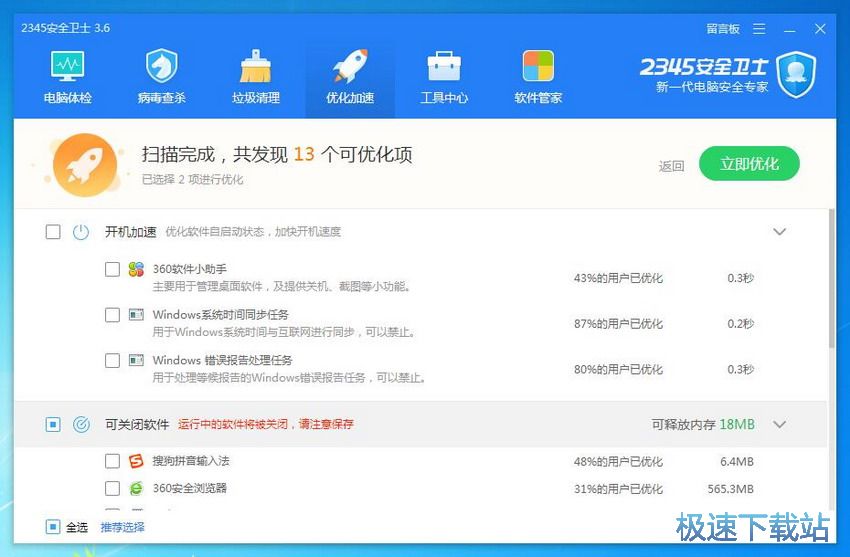This screenshot has width=850, height=557.
Task: Switch to the 垃圾清理 tab label
Action: (x=256, y=98)
